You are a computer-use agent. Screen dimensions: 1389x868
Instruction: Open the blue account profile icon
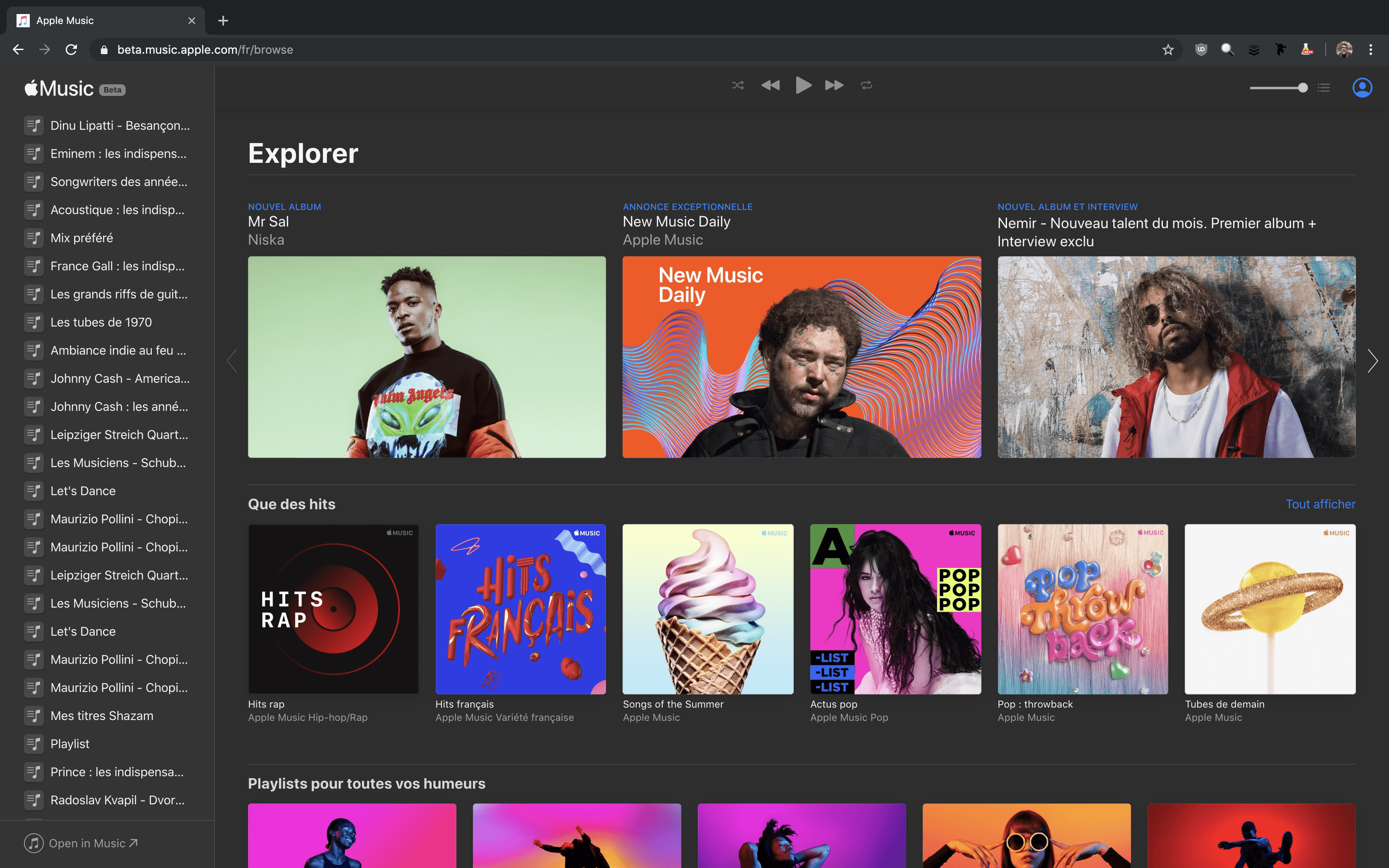click(1362, 88)
